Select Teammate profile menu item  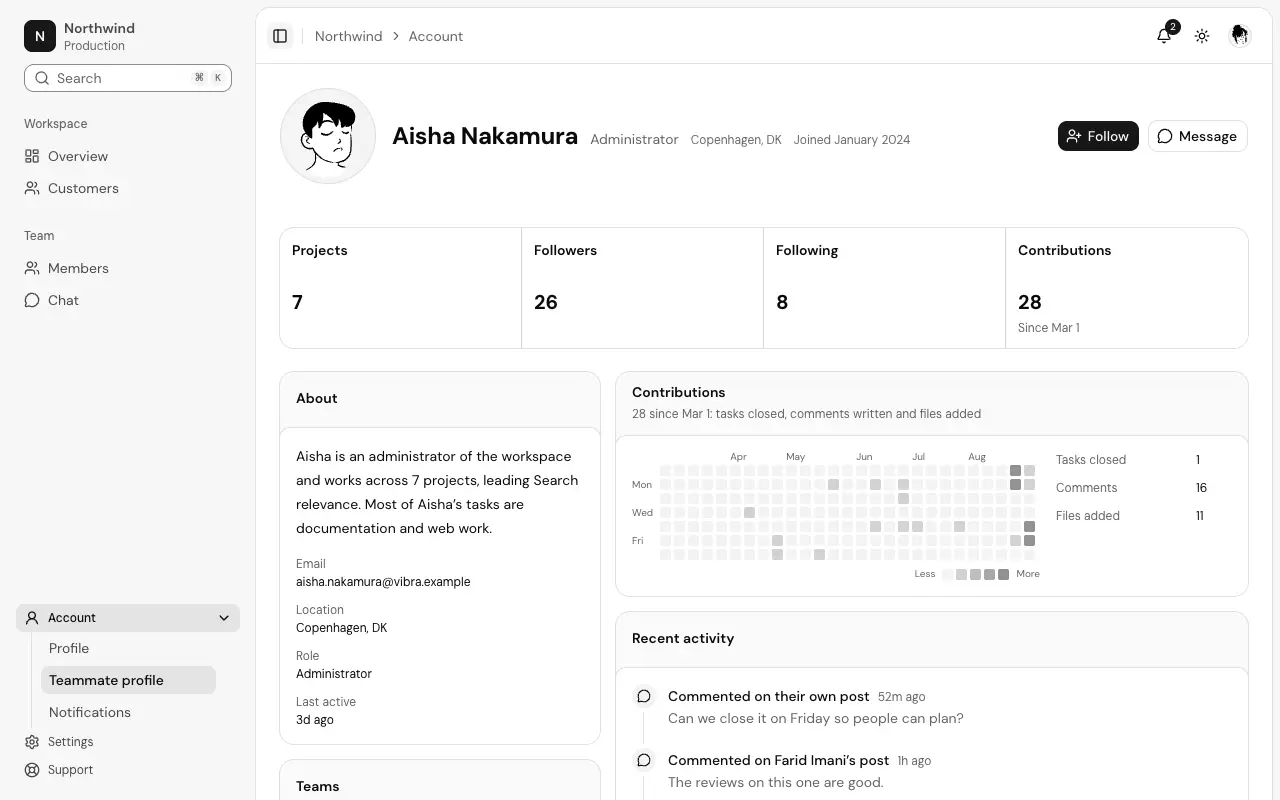(128, 680)
